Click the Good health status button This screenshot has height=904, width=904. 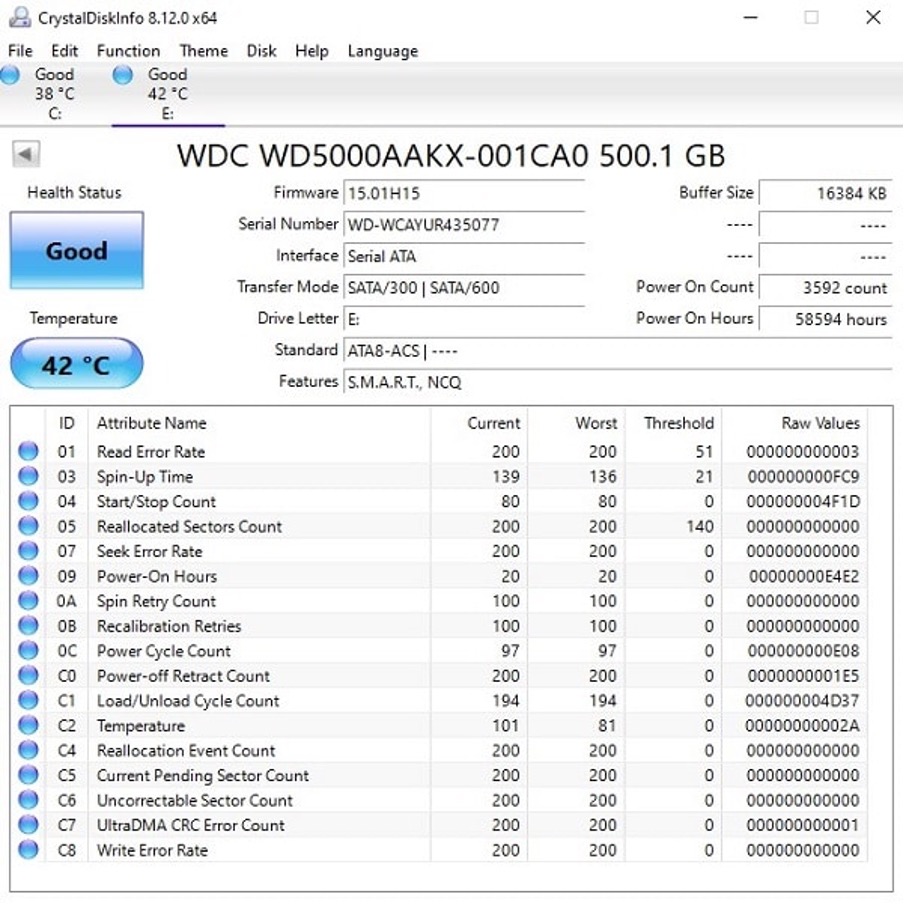click(x=77, y=250)
